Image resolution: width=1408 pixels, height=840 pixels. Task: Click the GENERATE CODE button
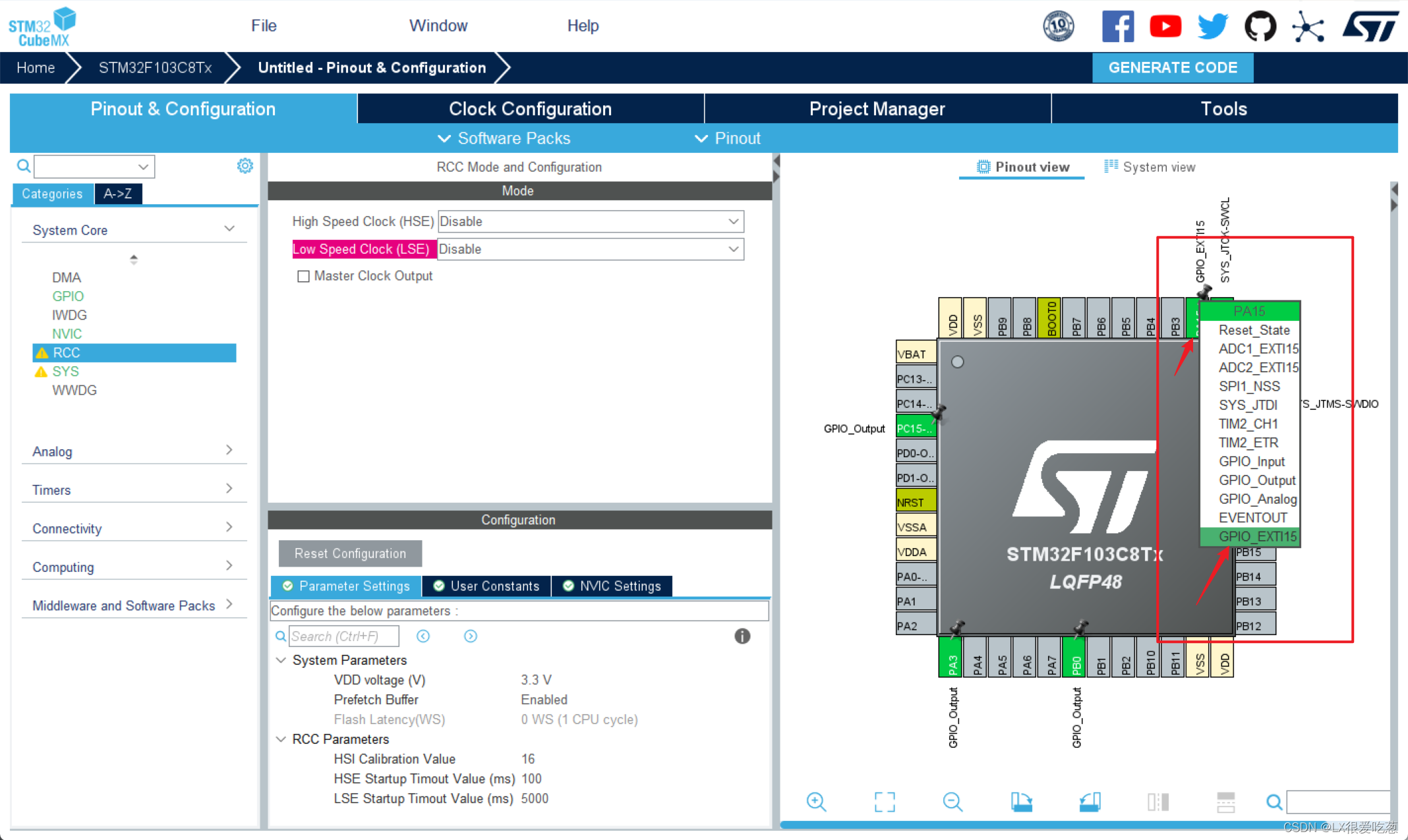point(1173,68)
